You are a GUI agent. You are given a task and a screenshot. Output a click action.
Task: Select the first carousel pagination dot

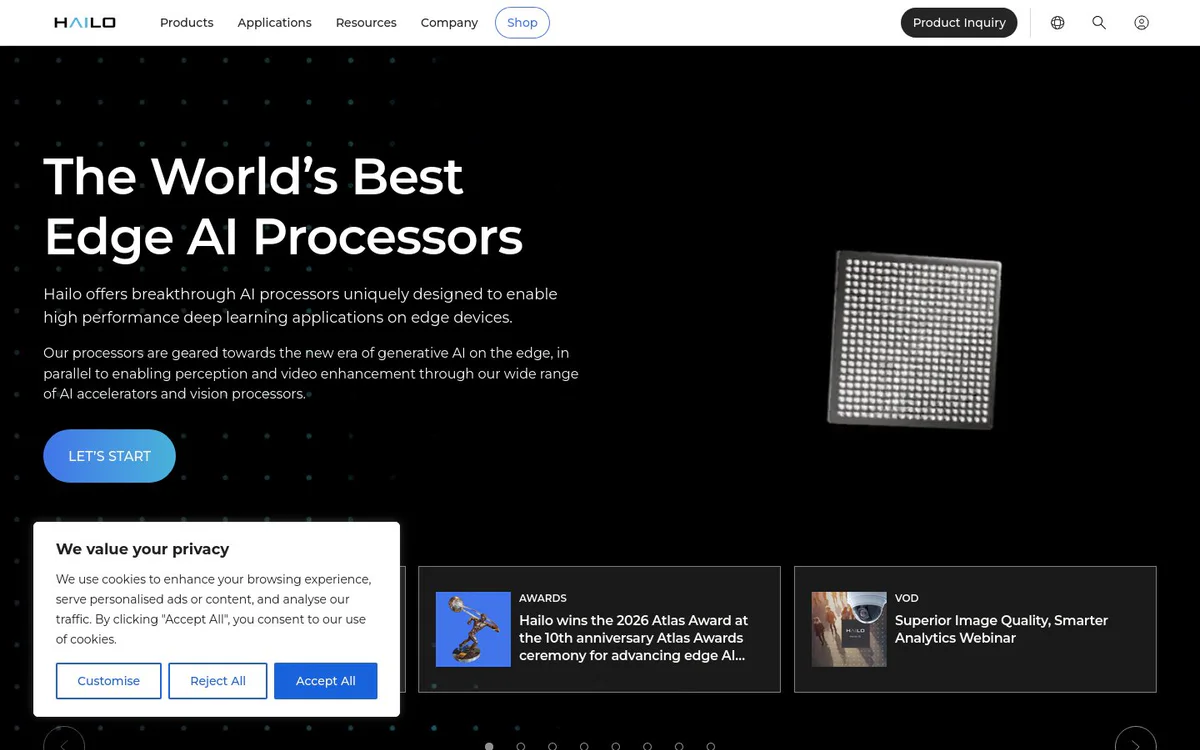coord(489,746)
